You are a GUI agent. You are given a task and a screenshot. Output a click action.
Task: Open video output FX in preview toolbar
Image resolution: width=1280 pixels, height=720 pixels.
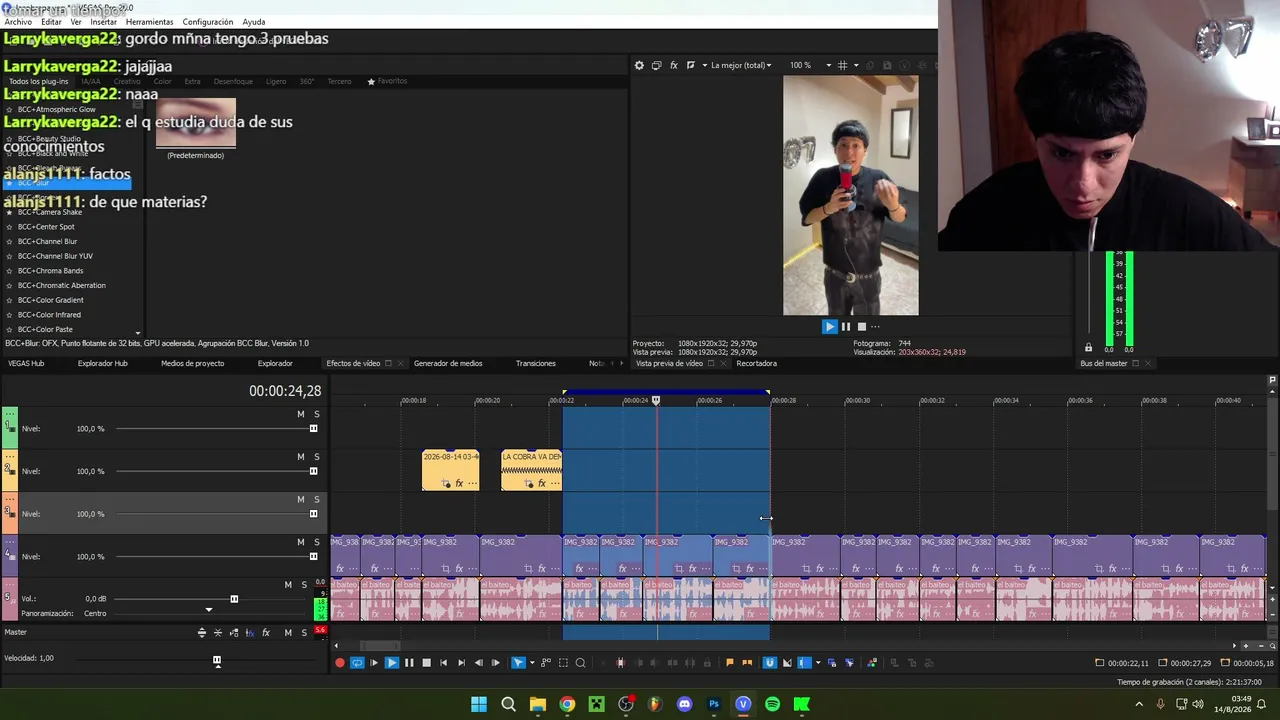(673, 65)
